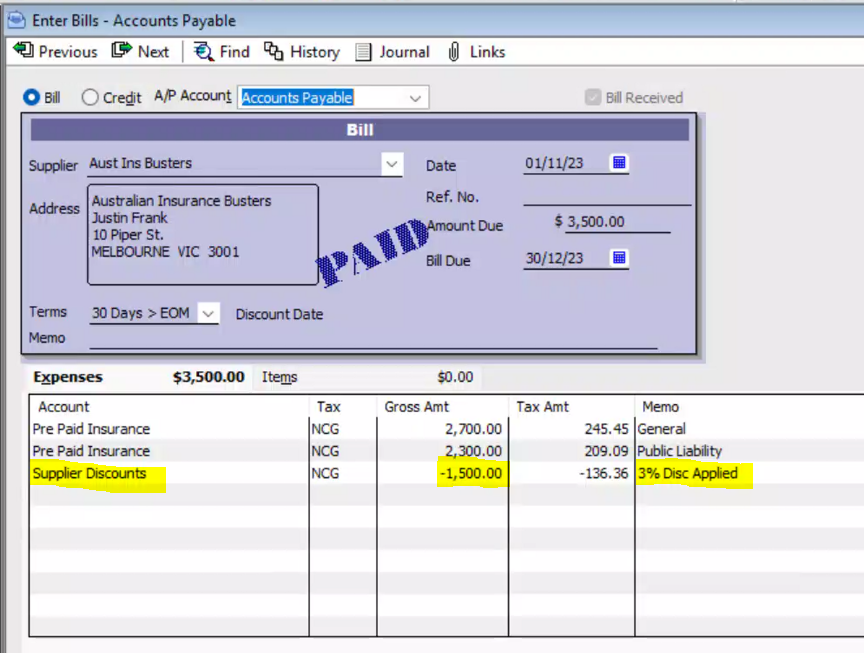The height and width of the screenshot is (653, 864).
Task: Click the History toolbar label
Action: point(315,52)
